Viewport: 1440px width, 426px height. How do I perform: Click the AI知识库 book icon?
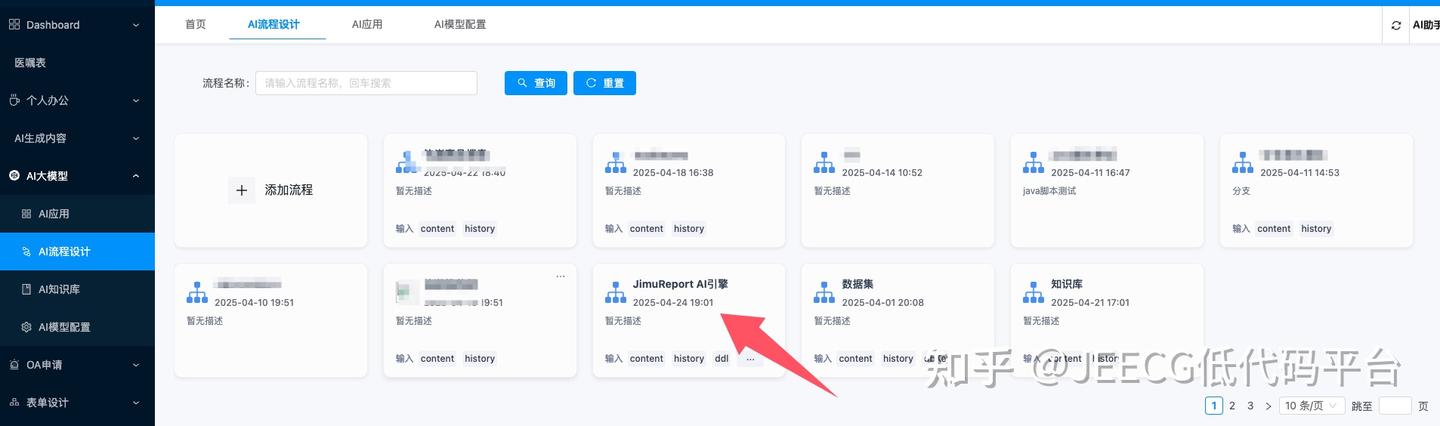point(27,289)
